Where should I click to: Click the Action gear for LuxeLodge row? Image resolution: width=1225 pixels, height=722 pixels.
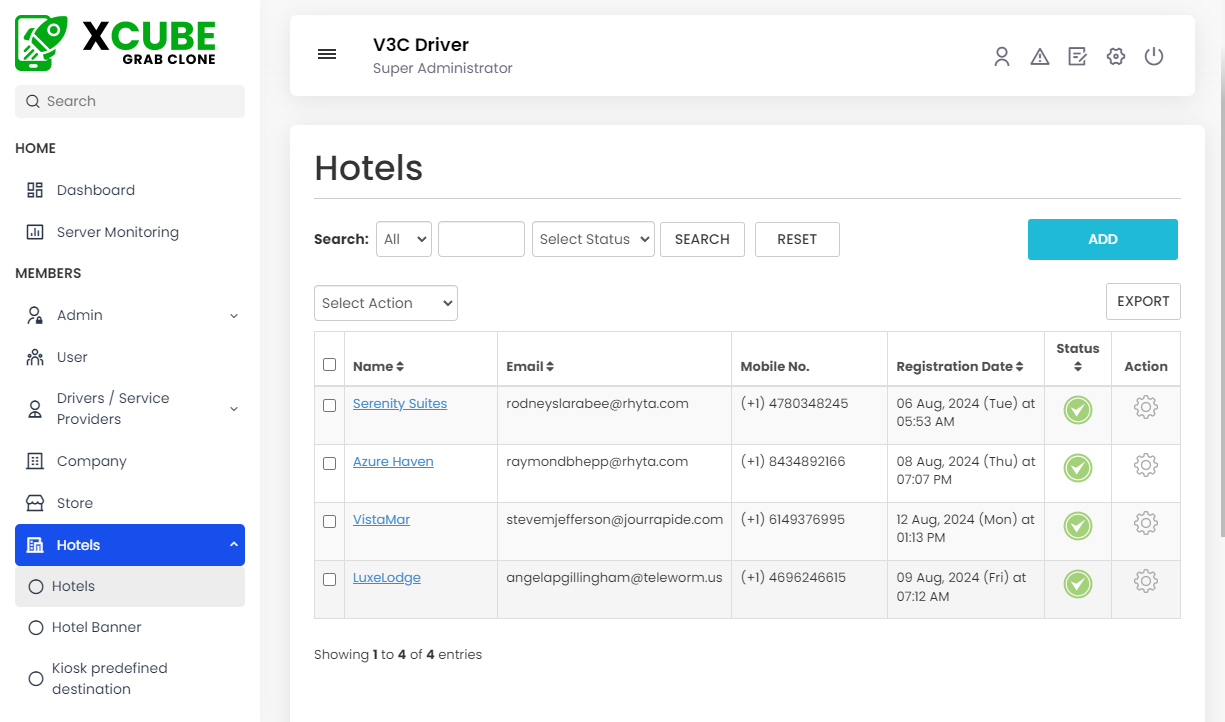[1145, 580]
